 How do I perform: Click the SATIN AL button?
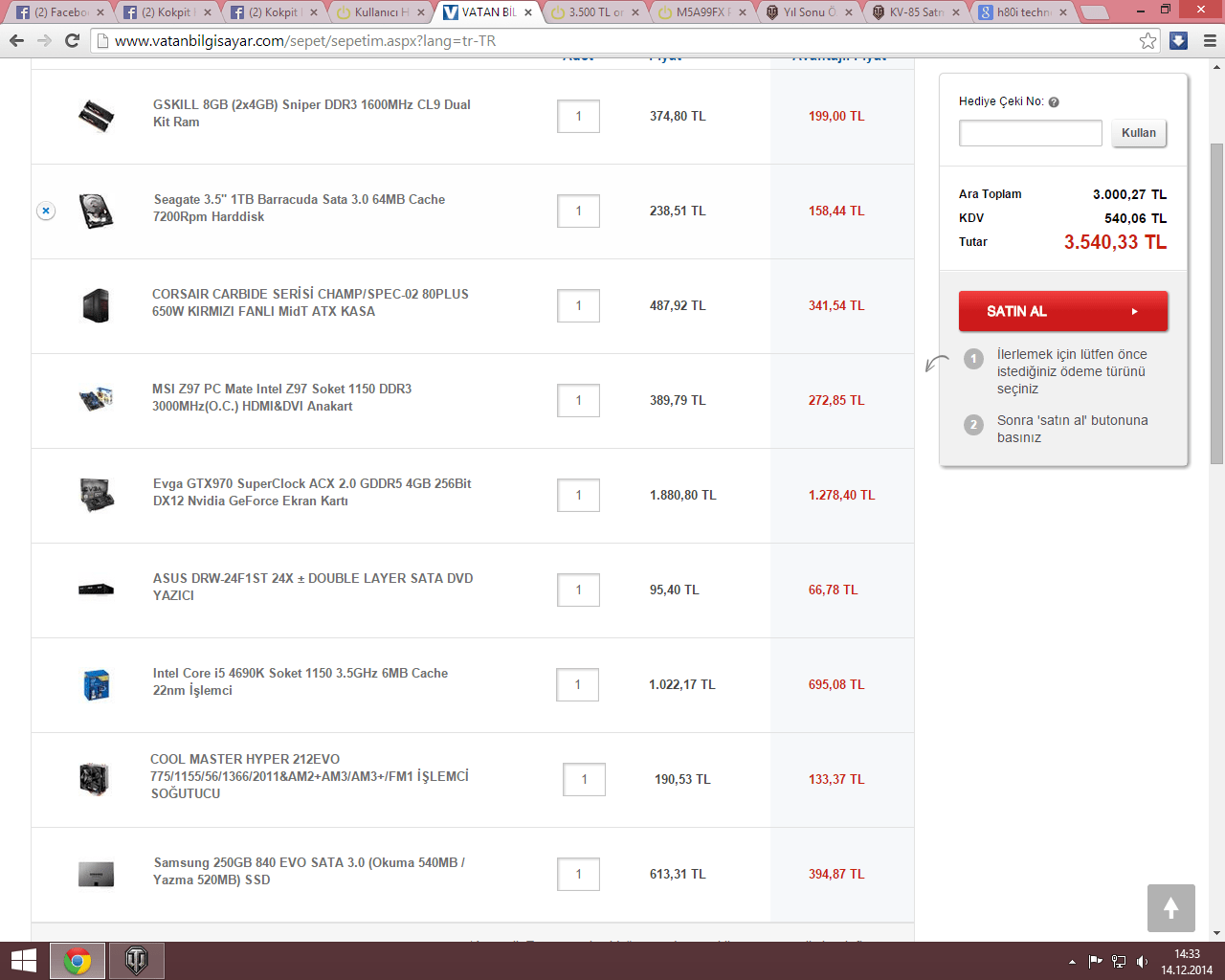click(1063, 311)
